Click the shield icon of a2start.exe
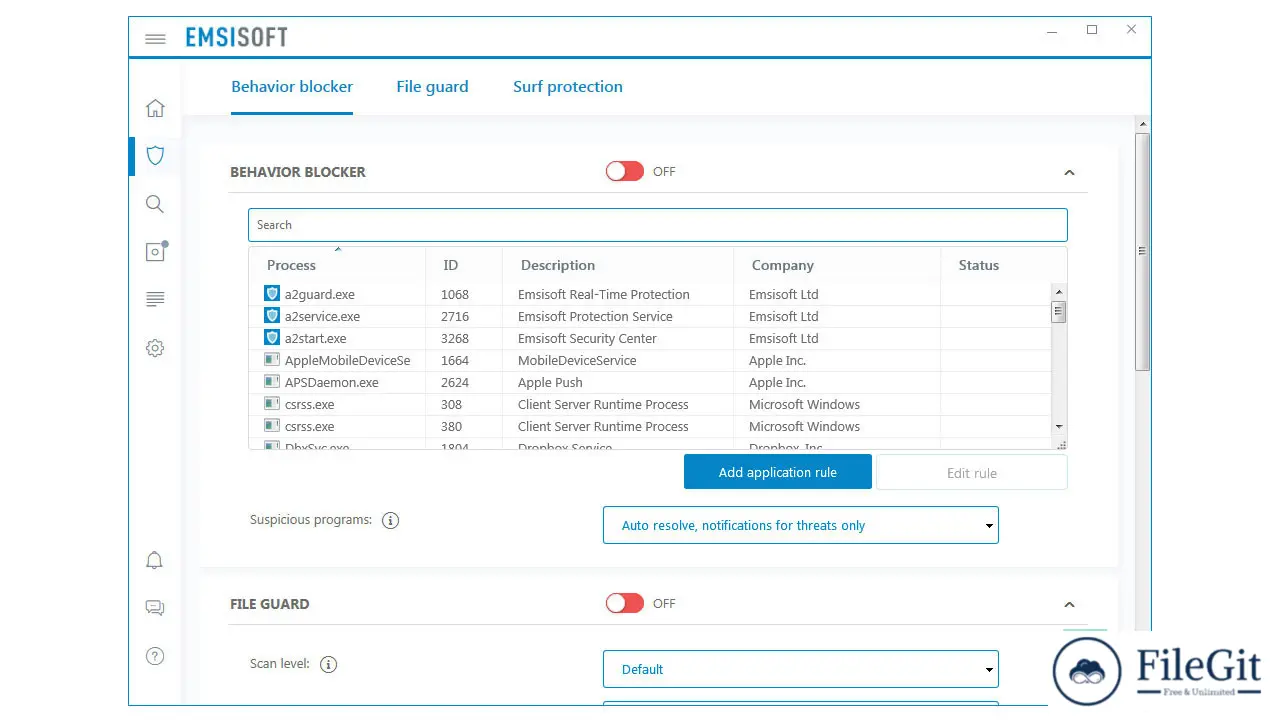 tap(271, 337)
